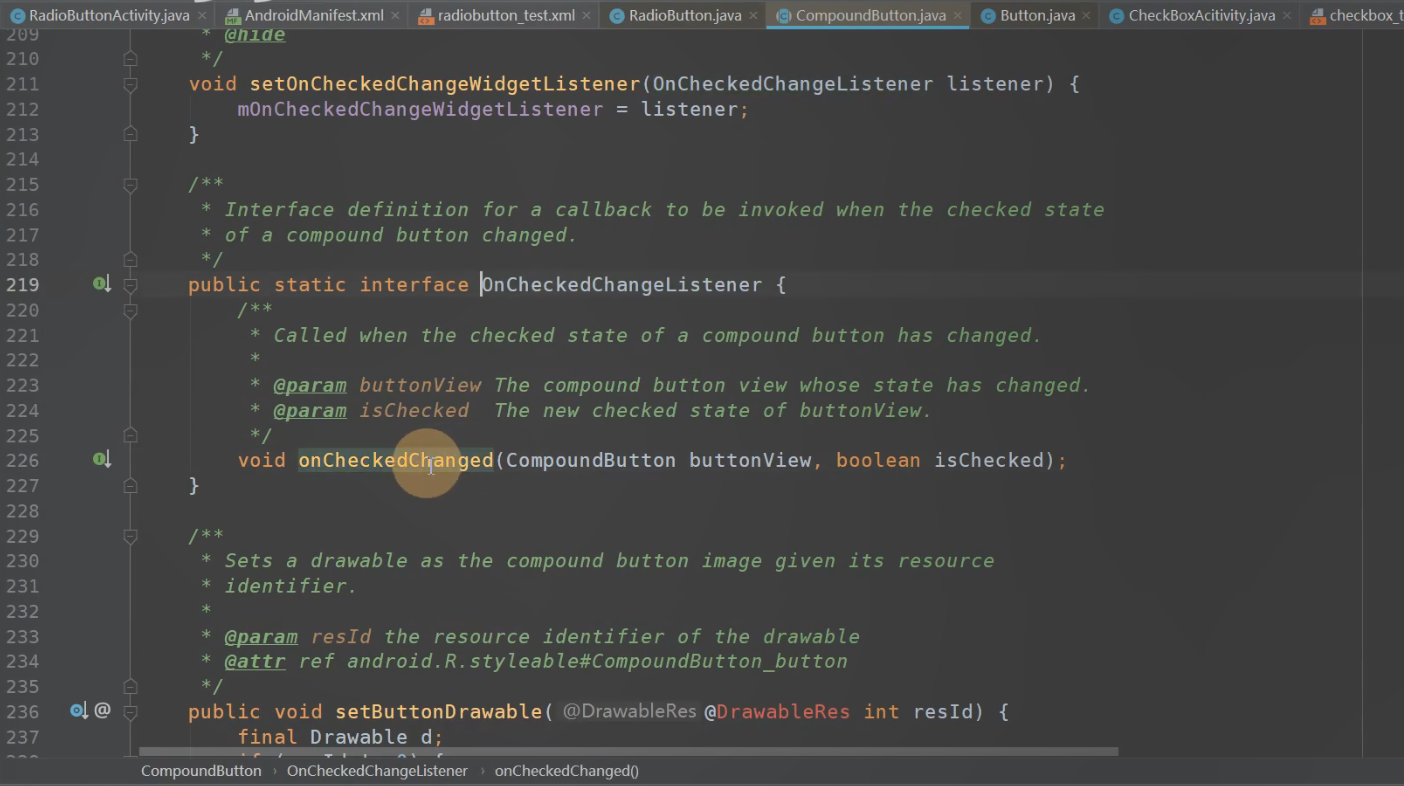1404x786 pixels.
Task: Click the implemented-method gutter icon on line 226
Action: [x=101, y=459]
